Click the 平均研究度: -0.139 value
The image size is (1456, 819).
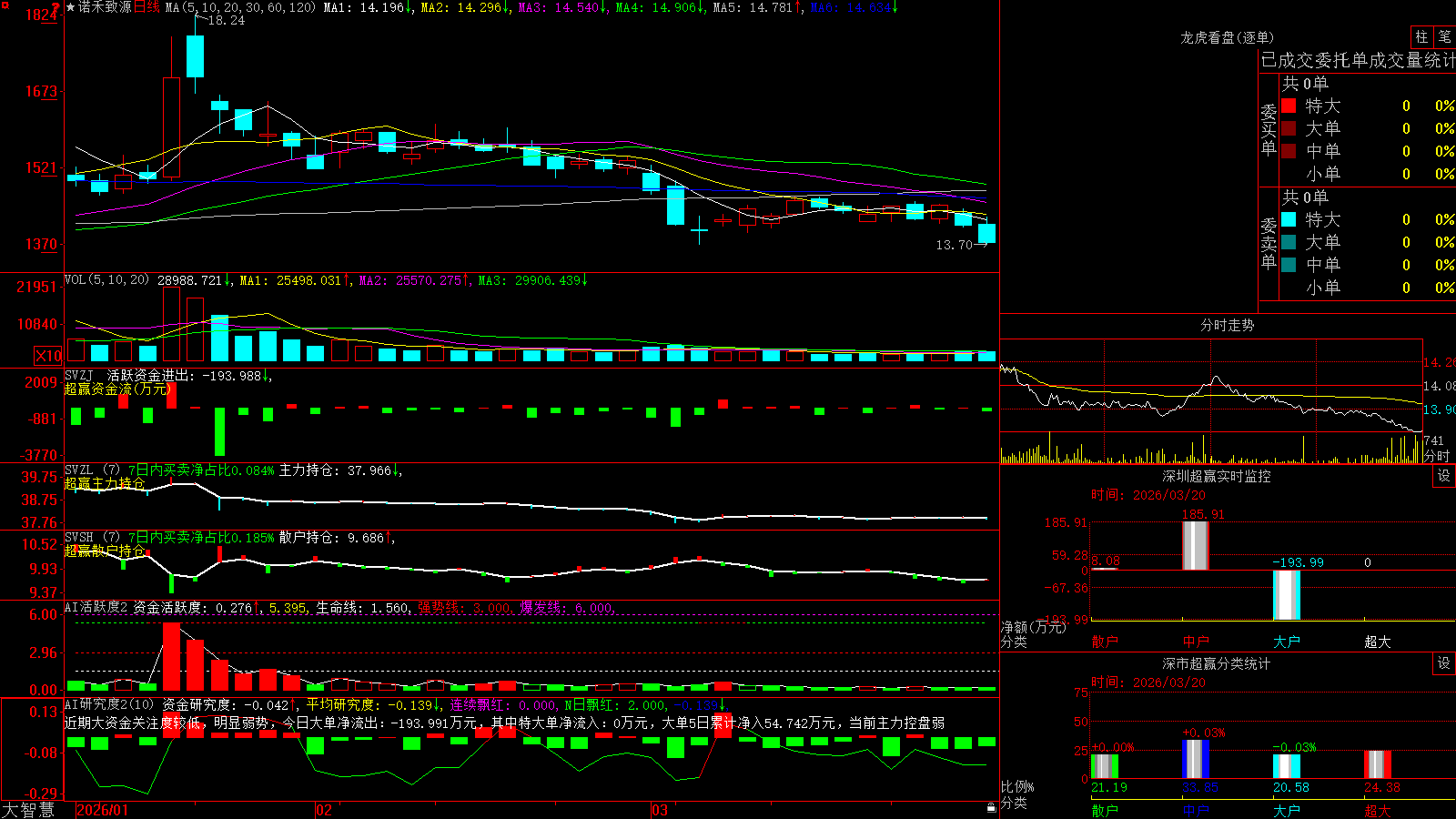369,704
